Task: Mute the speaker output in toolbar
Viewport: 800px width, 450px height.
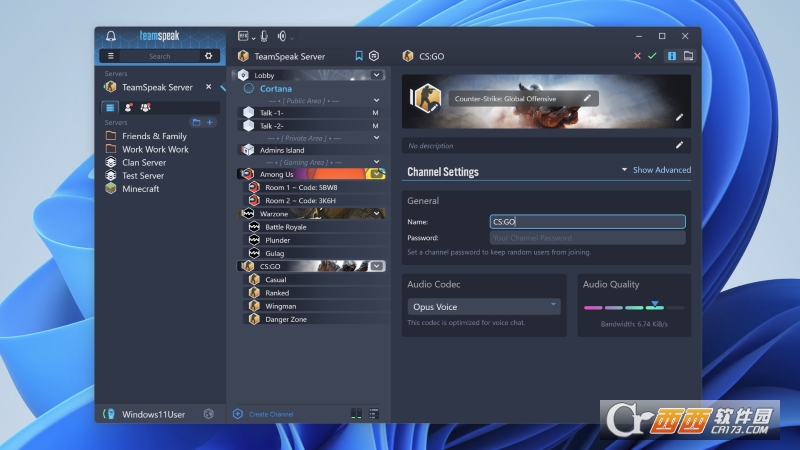Action: pyautogui.click(x=282, y=36)
